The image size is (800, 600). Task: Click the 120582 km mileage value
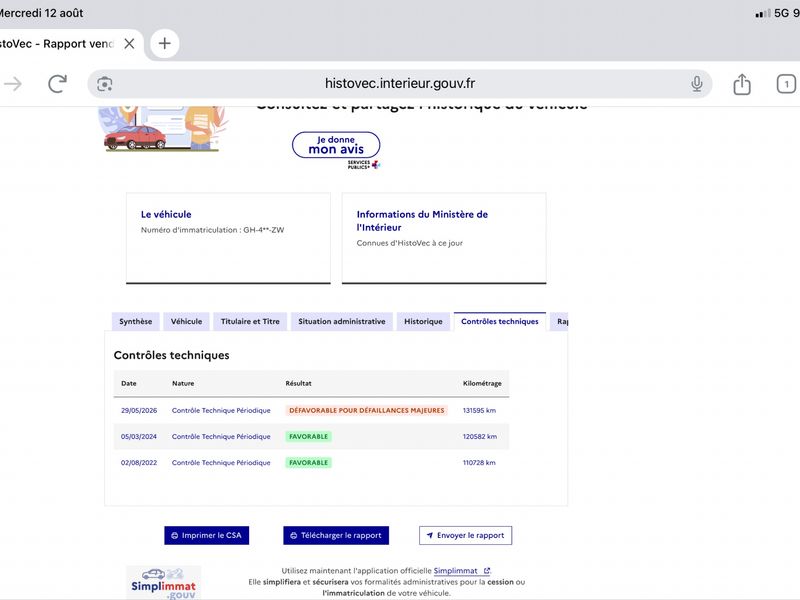[x=480, y=436]
